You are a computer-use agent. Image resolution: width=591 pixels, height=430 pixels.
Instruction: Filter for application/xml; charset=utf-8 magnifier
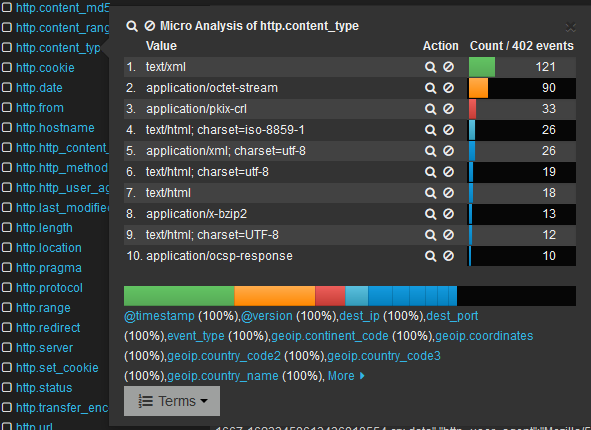click(x=430, y=151)
